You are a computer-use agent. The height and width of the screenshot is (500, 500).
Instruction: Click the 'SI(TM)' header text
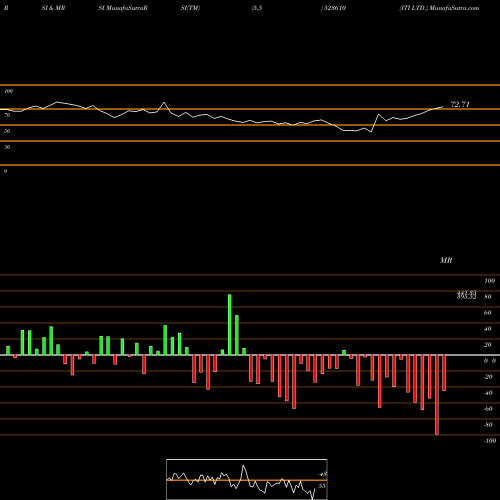190,8
